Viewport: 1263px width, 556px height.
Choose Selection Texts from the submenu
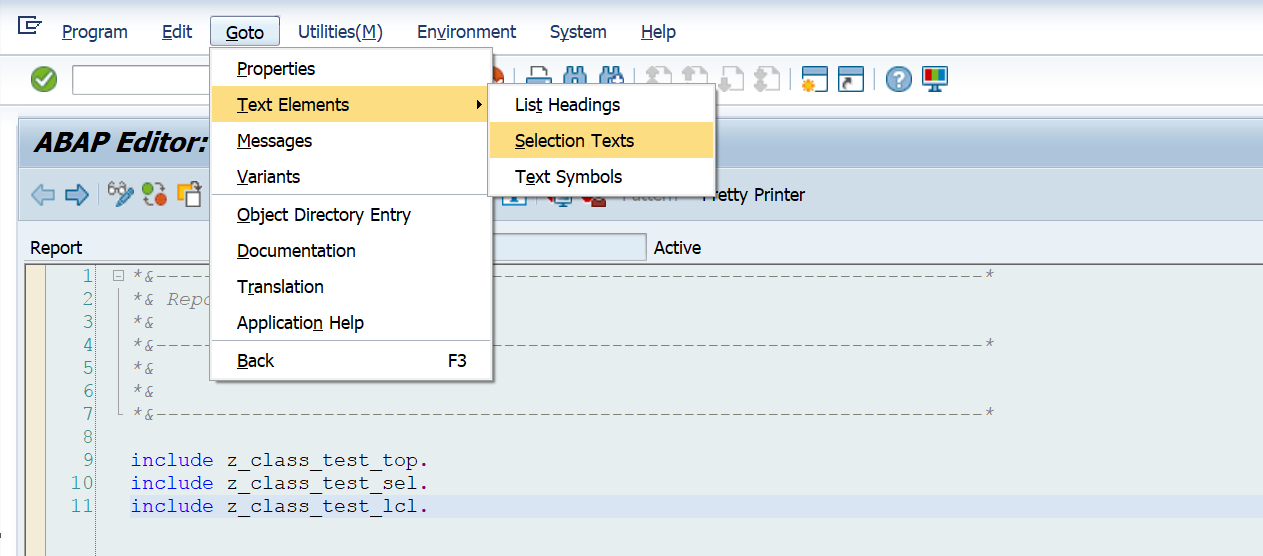click(x=602, y=141)
